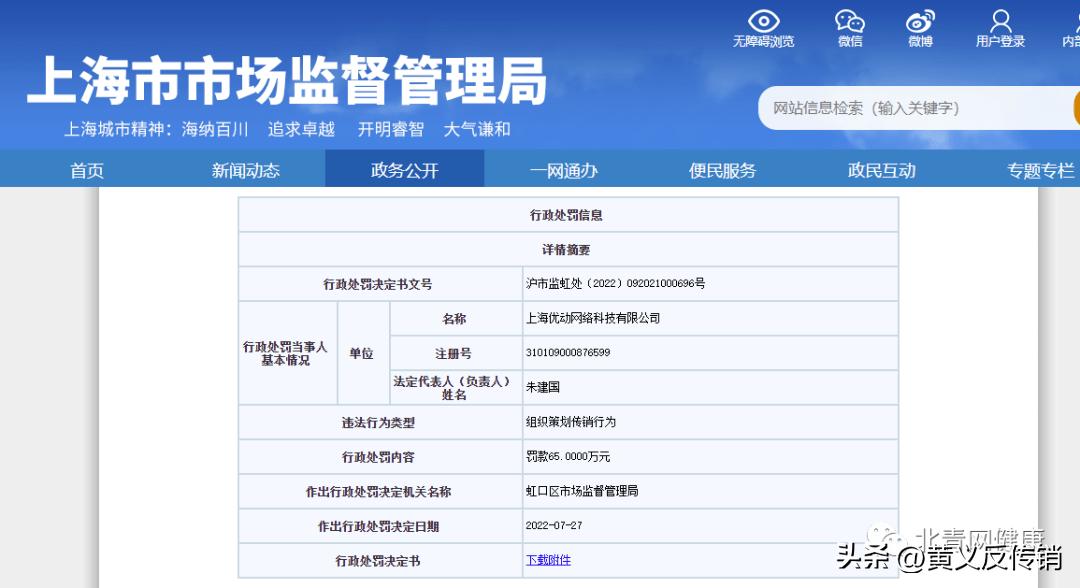Select the 专题专栏 menu item

pos(1041,169)
